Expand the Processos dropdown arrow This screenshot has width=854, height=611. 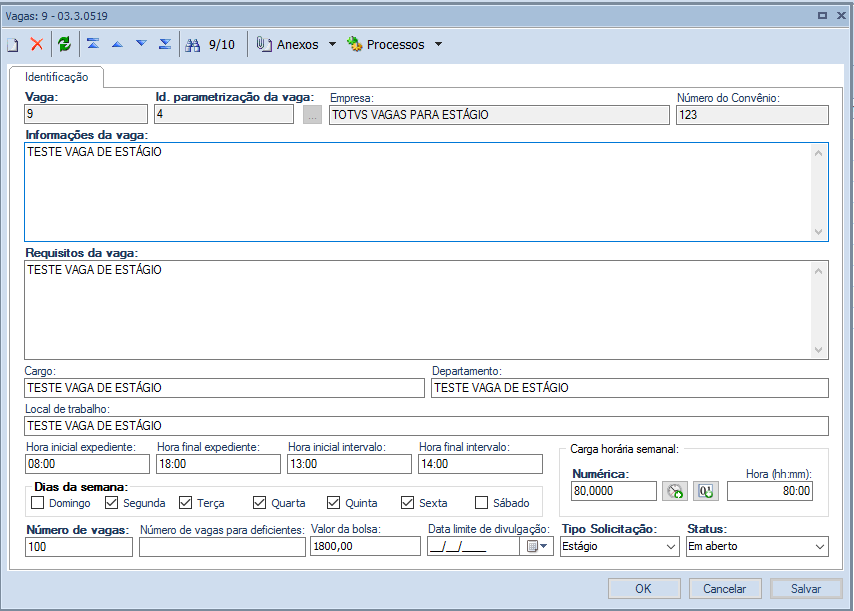coord(438,44)
